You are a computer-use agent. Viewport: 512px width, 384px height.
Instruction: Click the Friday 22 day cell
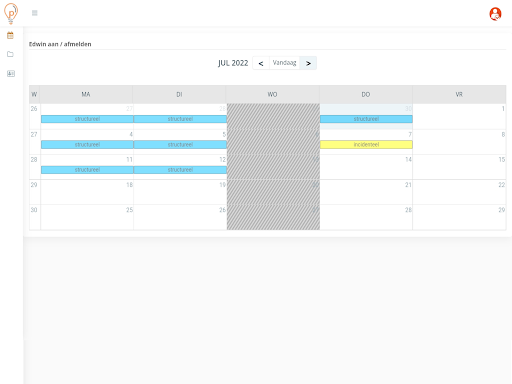[459, 192]
